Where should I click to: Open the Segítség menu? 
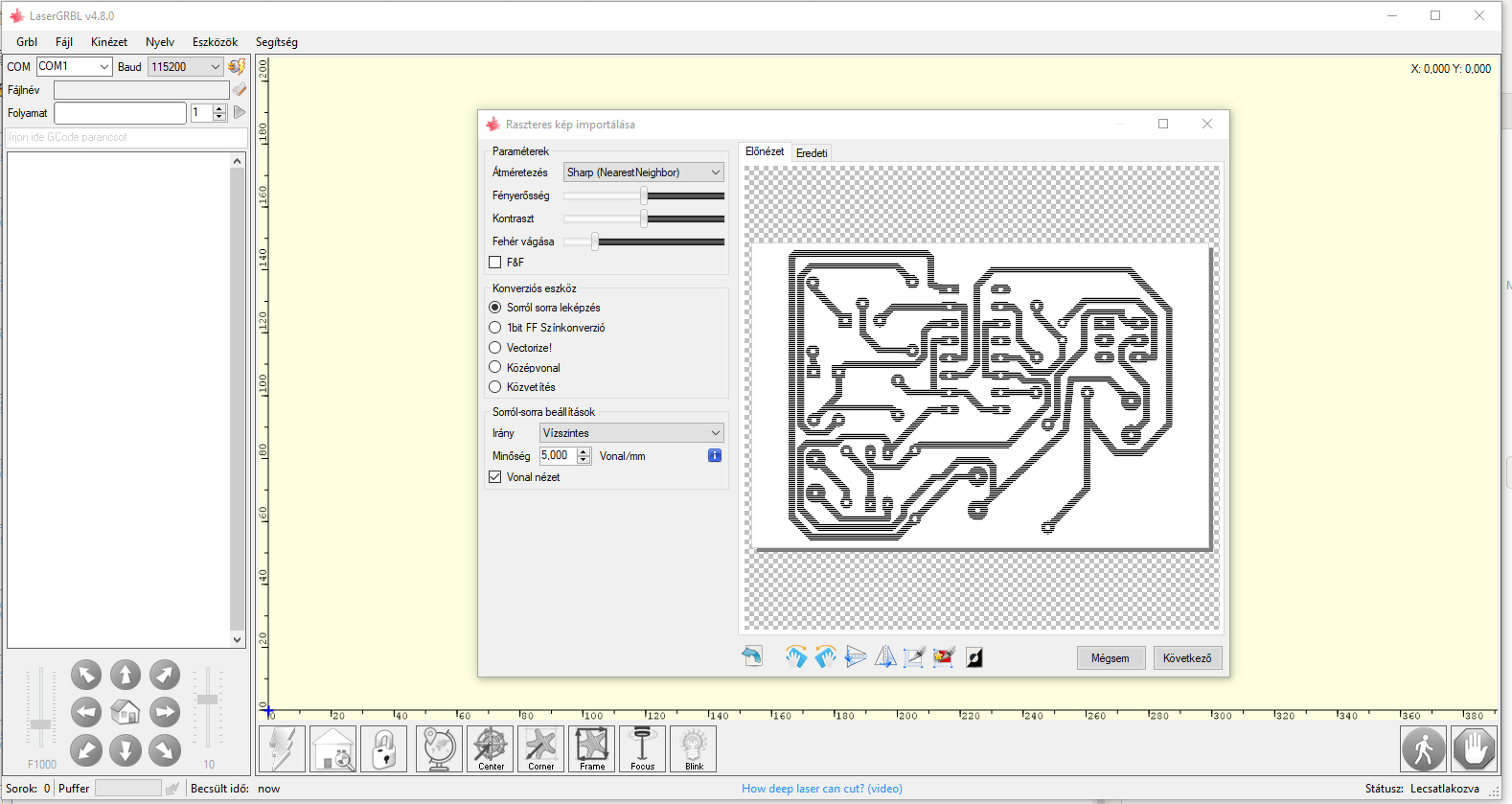277,42
